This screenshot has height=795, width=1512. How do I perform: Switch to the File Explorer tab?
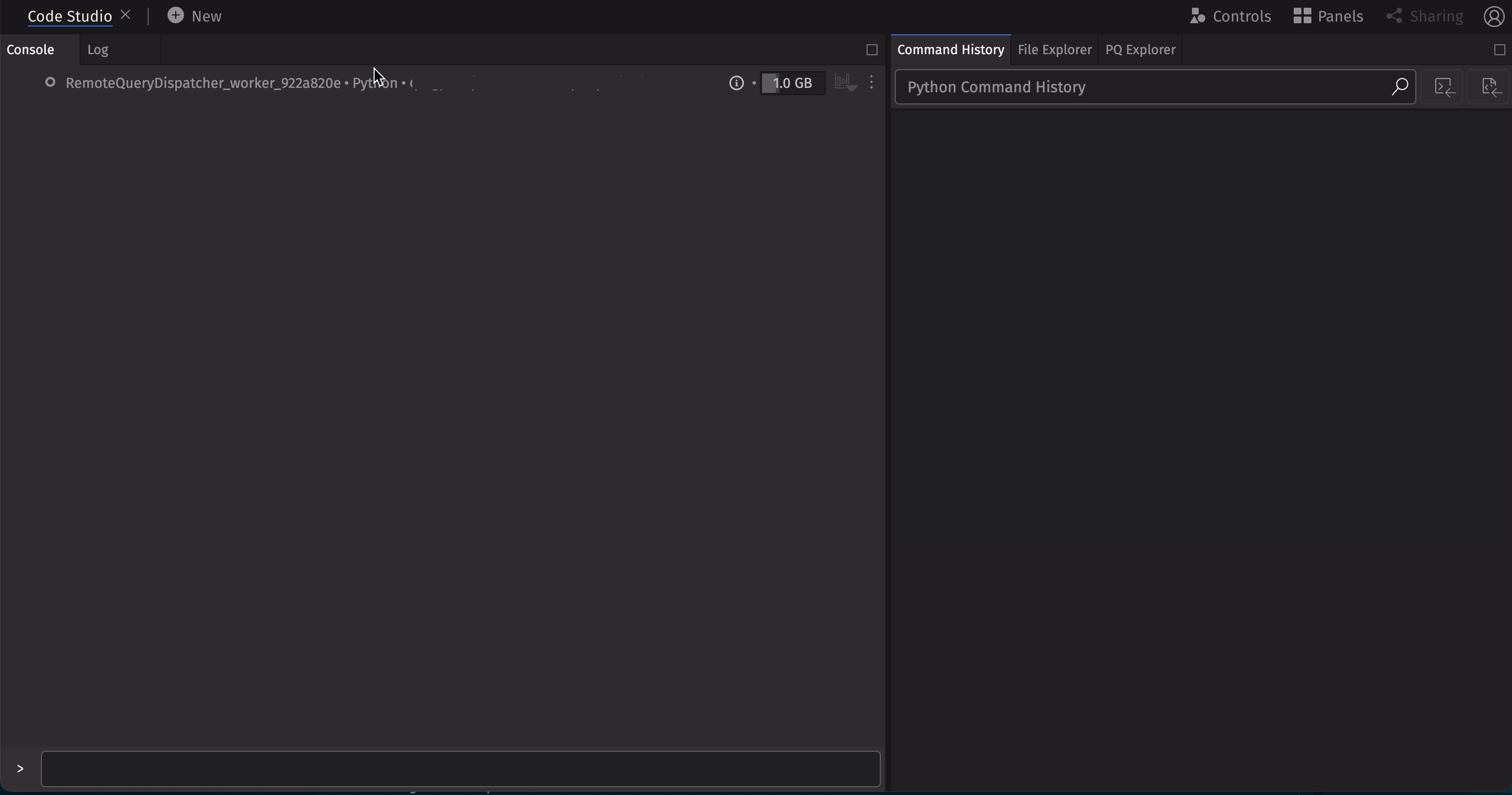(x=1054, y=50)
